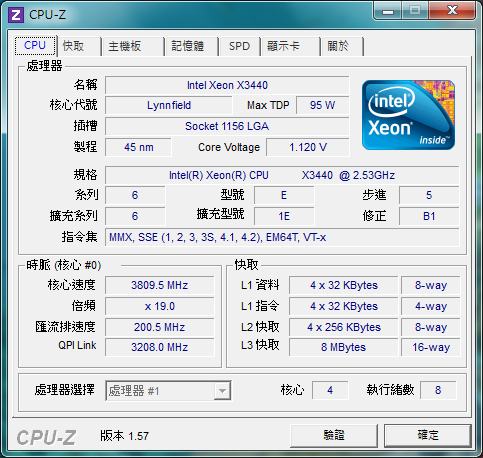Viewport: 483px width, 458px height.
Task: Click the name field Intel Xeon X3440
Action: point(227,85)
